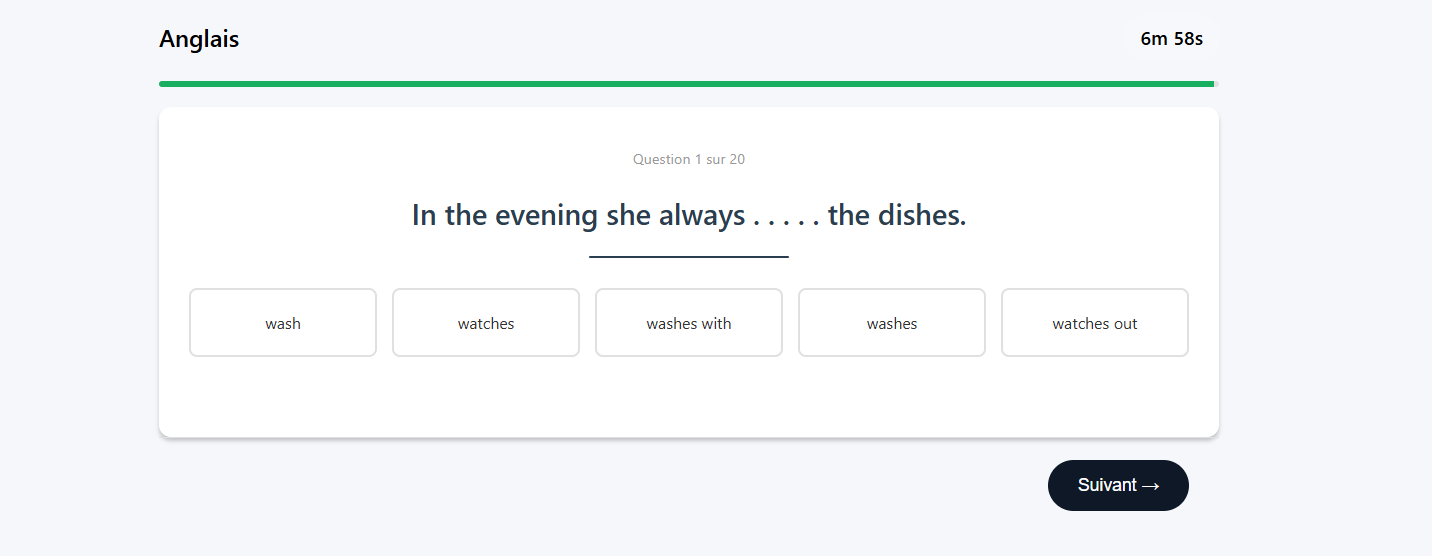Go to next question with Suivant
This screenshot has width=1432, height=556.
tap(1106, 485)
